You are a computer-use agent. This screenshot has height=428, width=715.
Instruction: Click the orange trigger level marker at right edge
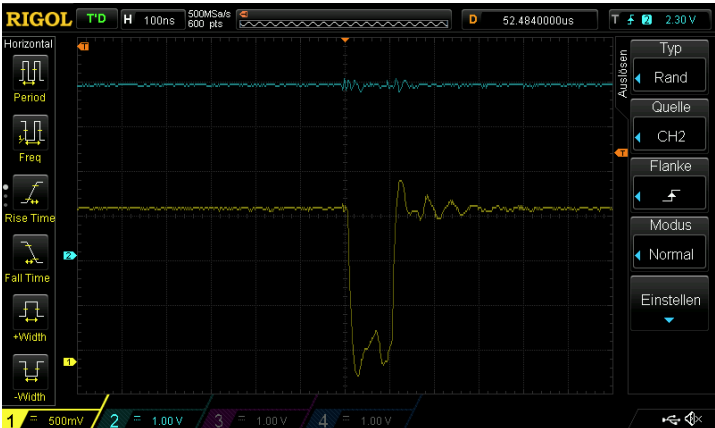tap(620, 153)
